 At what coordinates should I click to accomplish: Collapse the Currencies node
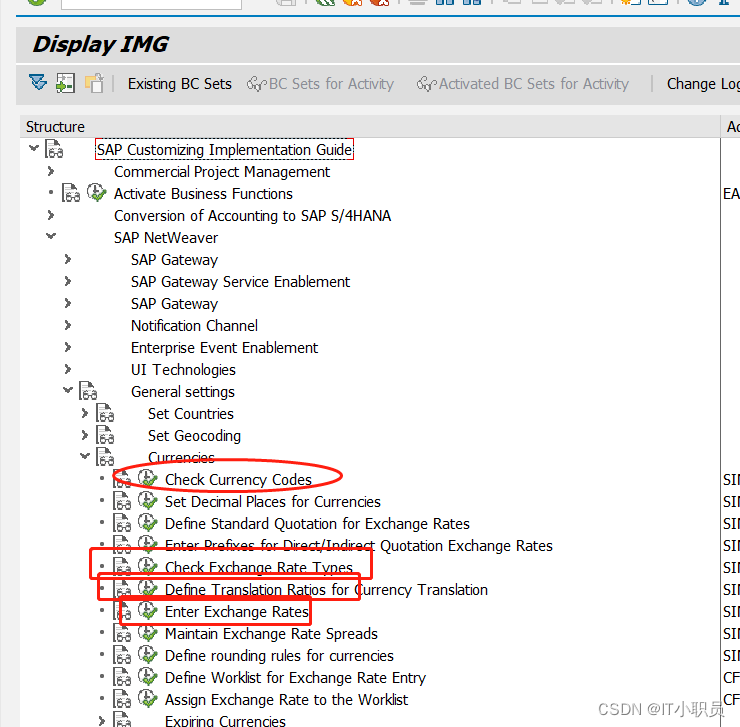[x=85, y=456]
